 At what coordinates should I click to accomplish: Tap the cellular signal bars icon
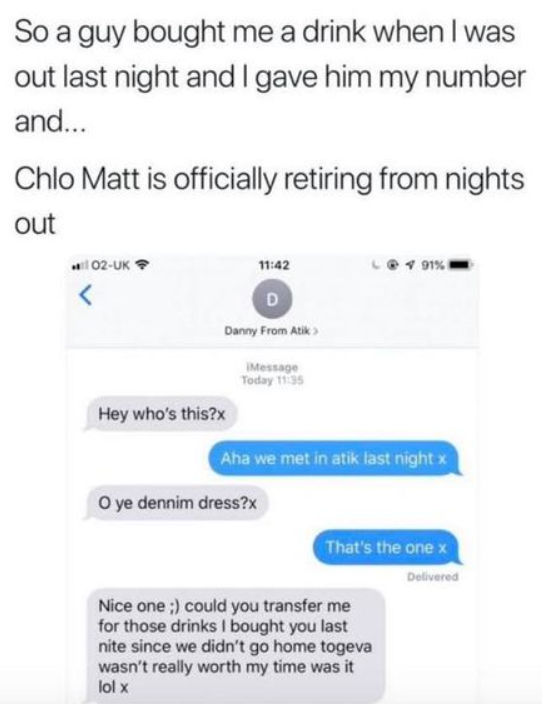coord(80,265)
